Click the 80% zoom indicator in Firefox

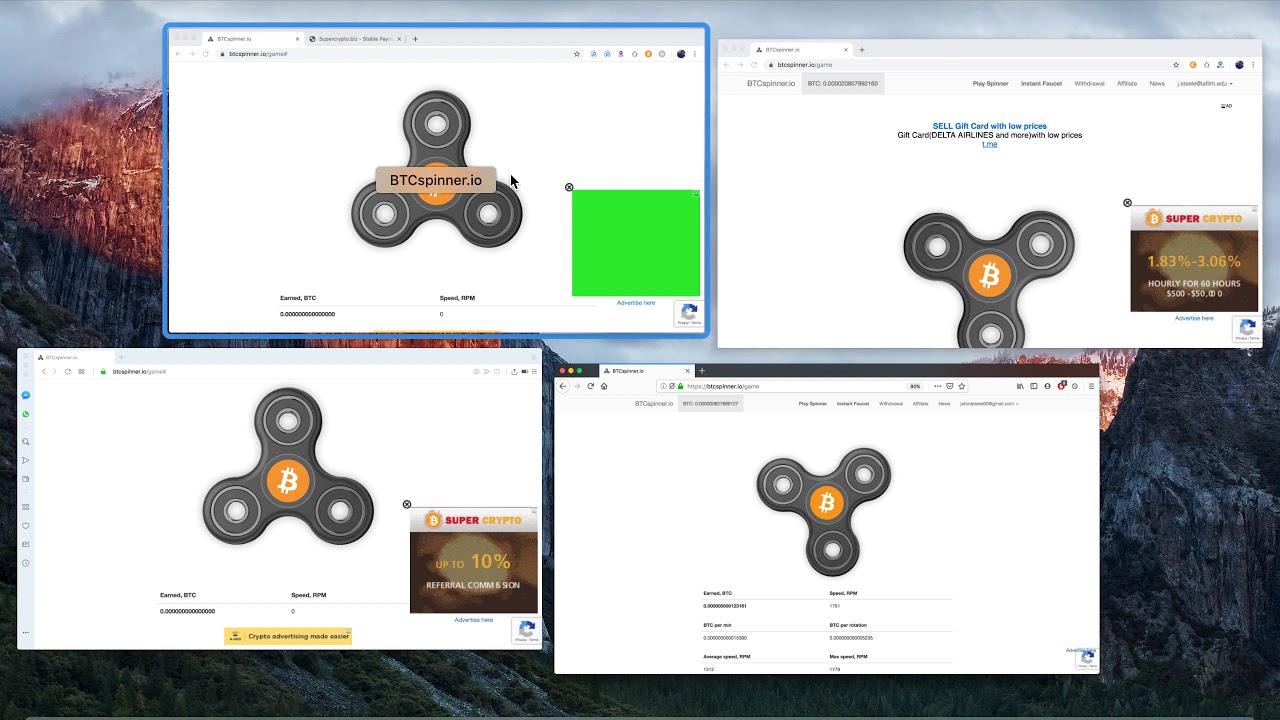click(x=915, y=386)
